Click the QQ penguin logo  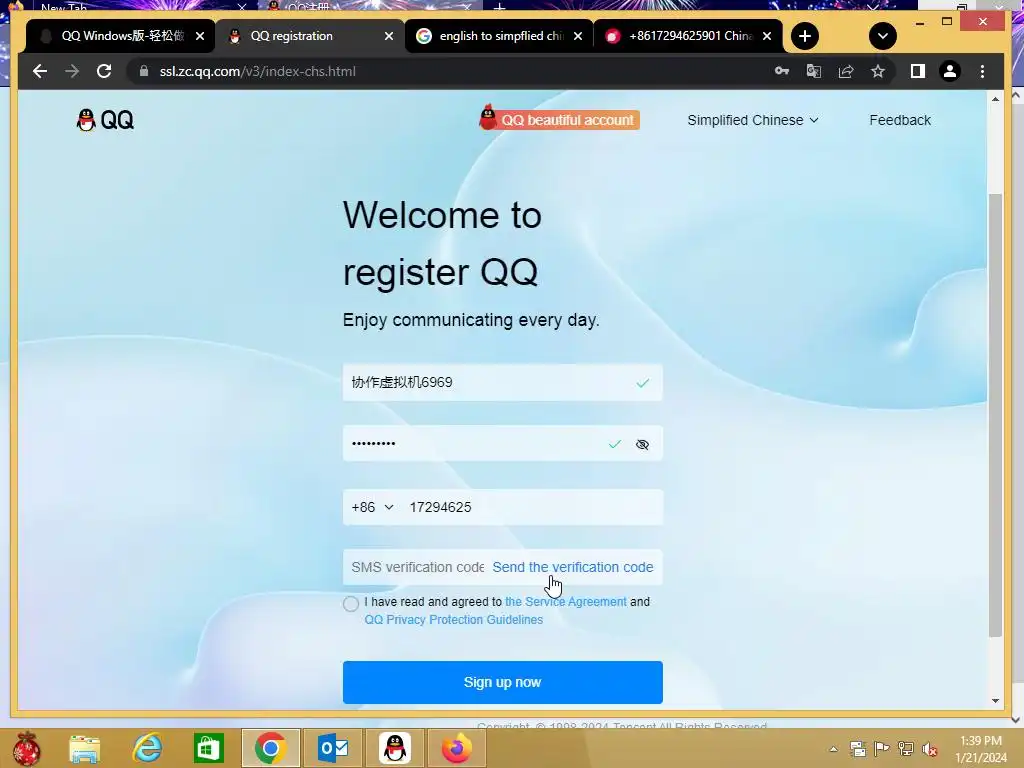pyautogui.click(x=105, y=120)
